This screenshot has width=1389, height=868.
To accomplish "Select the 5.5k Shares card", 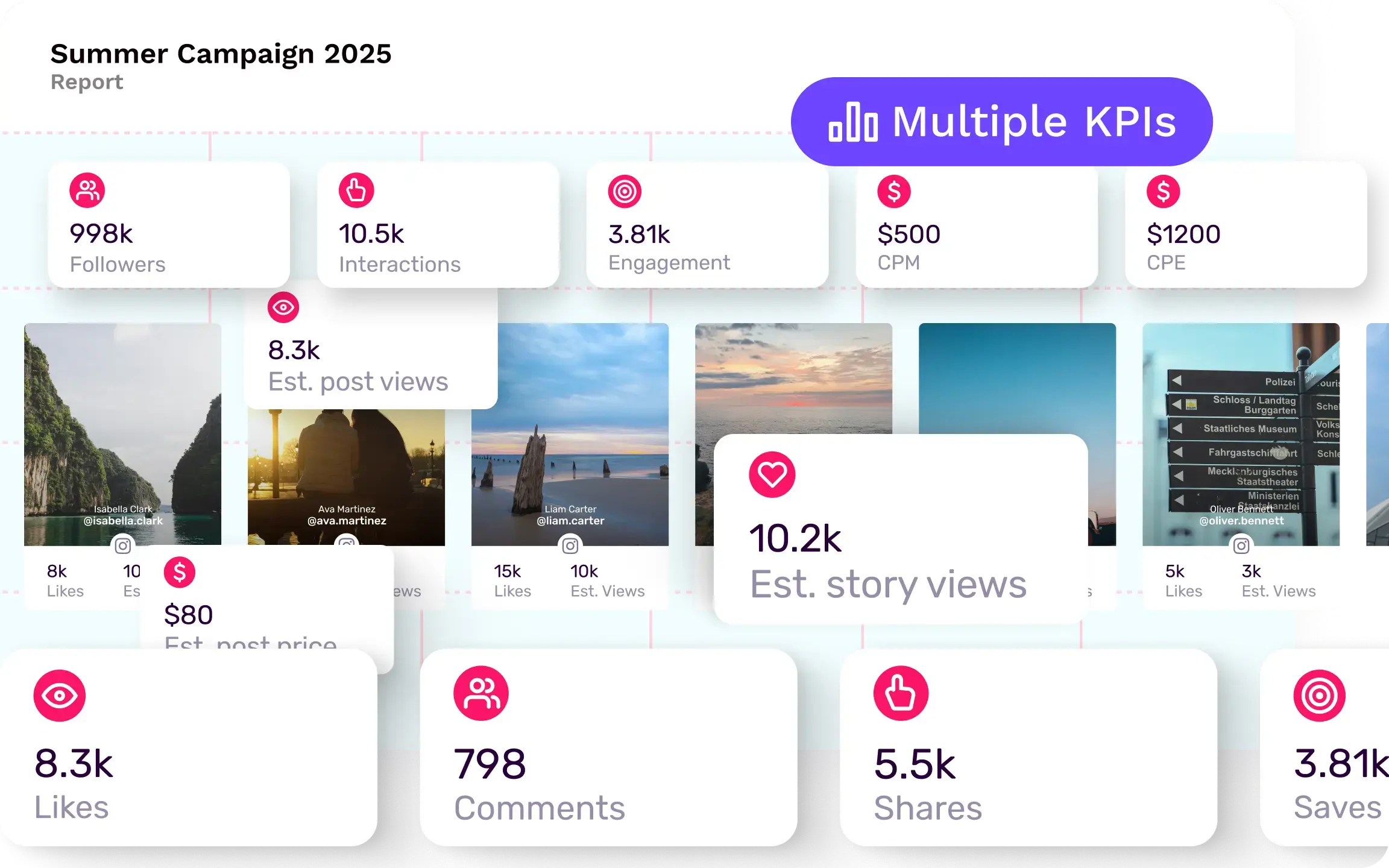I will coord(1028,747).
